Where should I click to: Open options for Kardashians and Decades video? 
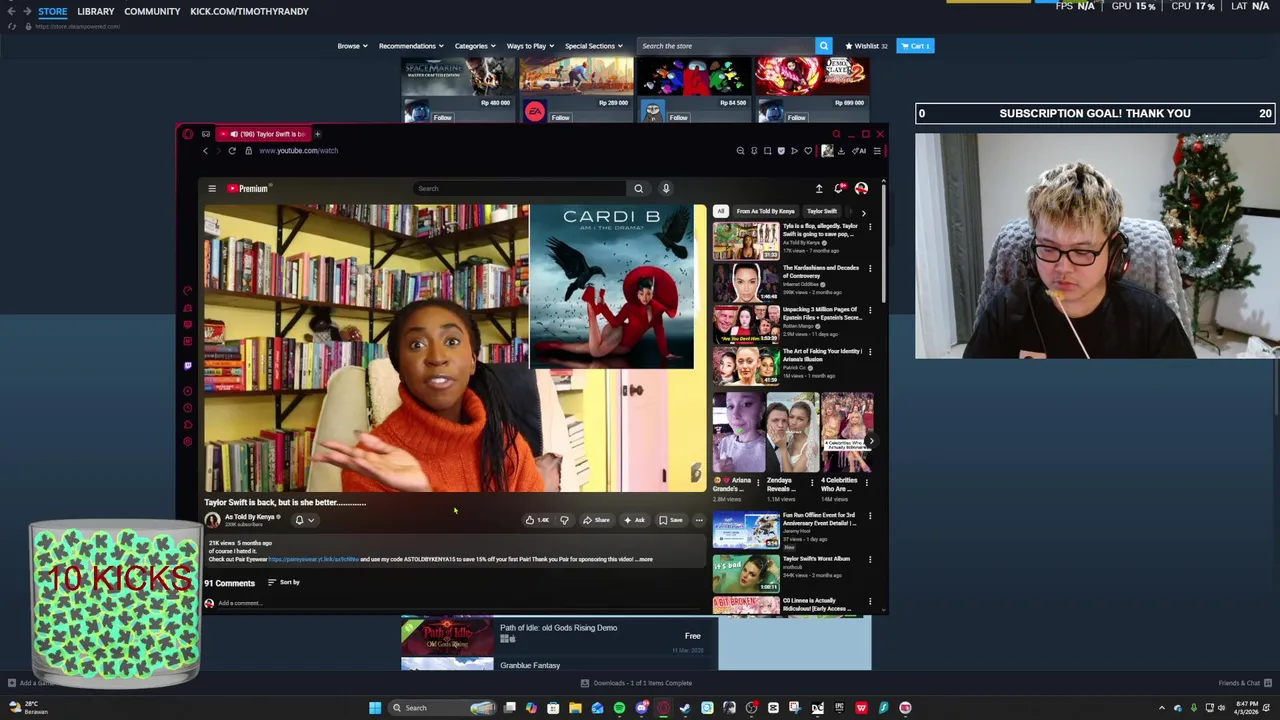click(x=870, y=269)
